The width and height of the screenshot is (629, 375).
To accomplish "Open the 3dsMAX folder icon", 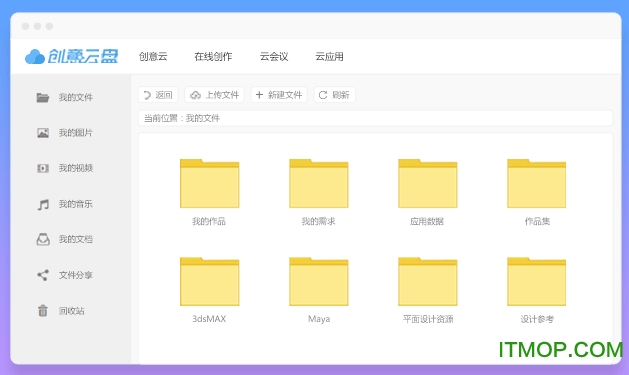I will 209,281.
